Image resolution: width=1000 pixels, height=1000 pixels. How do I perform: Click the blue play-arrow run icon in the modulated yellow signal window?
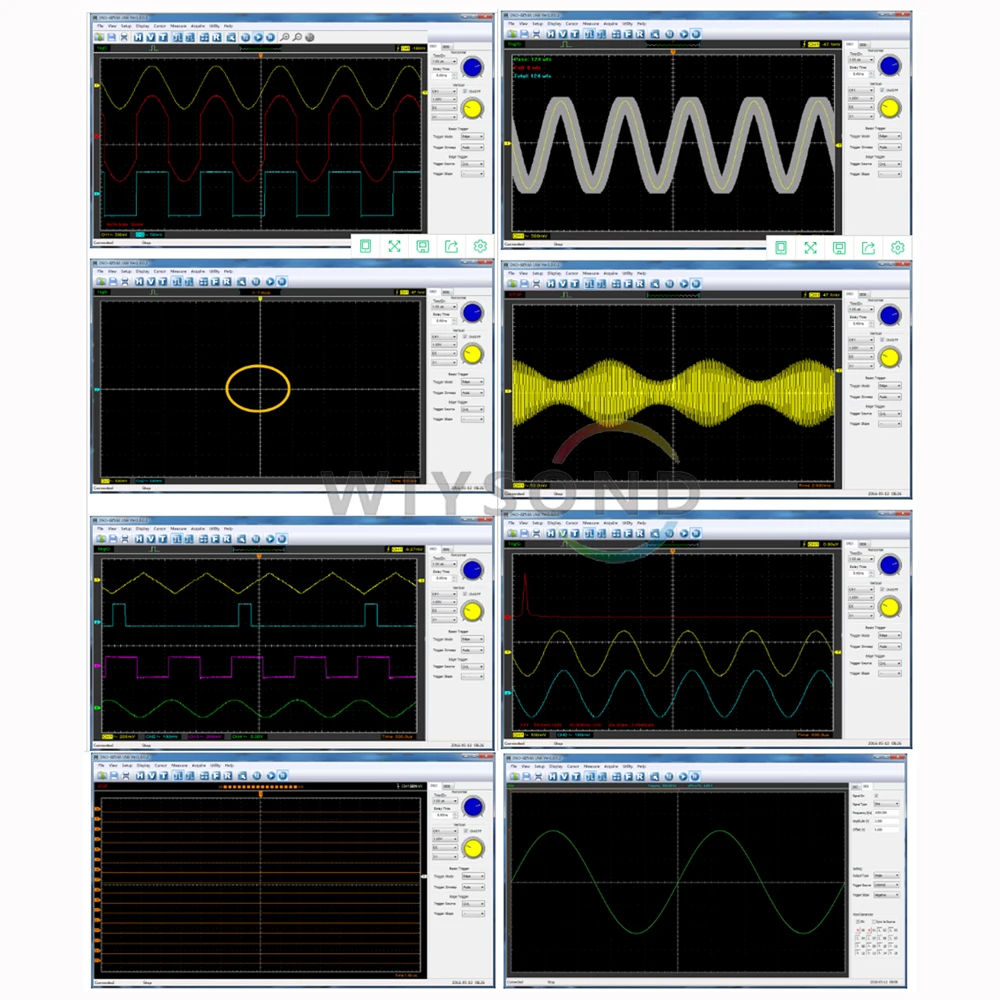pyautogui.click(x=684, y=284)
